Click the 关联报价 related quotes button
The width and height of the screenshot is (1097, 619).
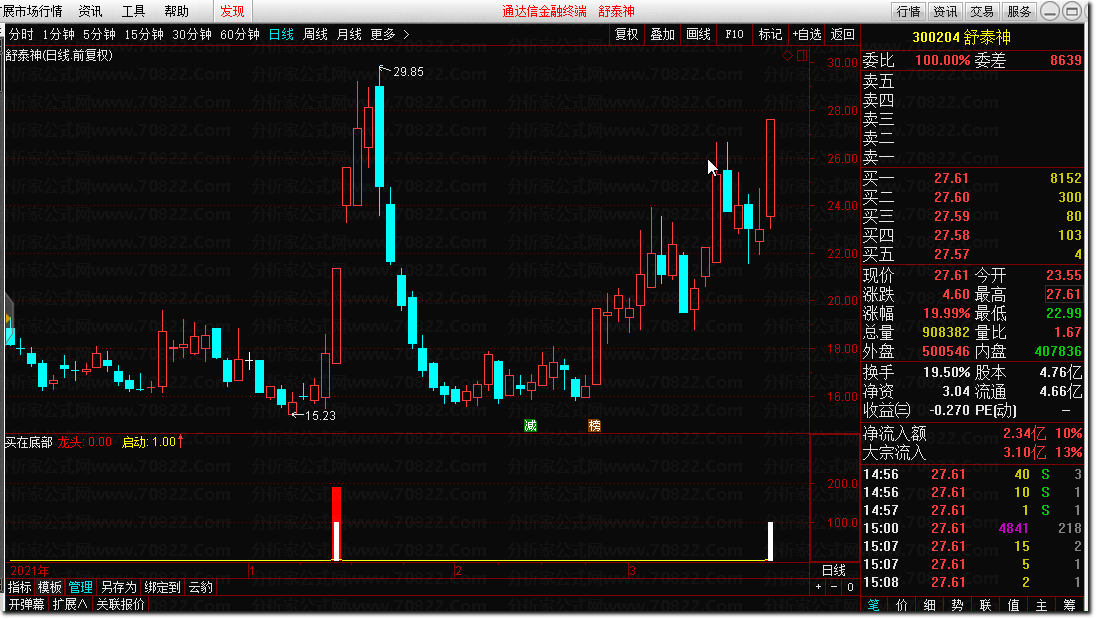(120, 604)
